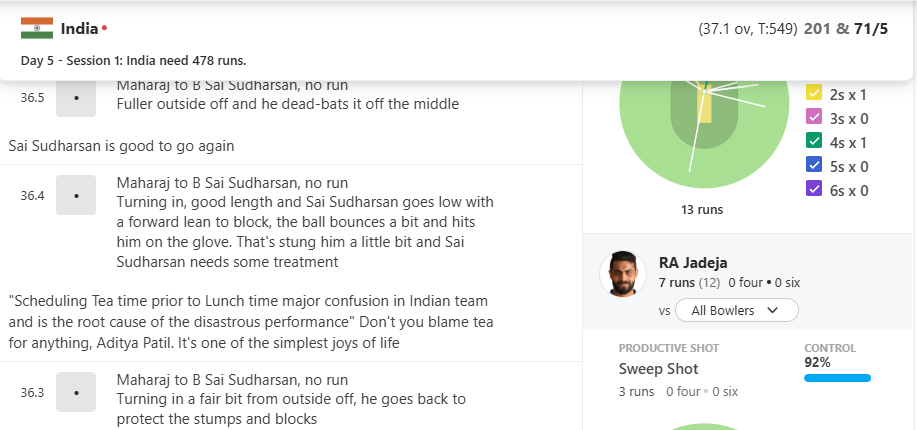Toggle the 3s runs checkbox
This screenshot has width=917, height=430.
click(x=814, y=118)
